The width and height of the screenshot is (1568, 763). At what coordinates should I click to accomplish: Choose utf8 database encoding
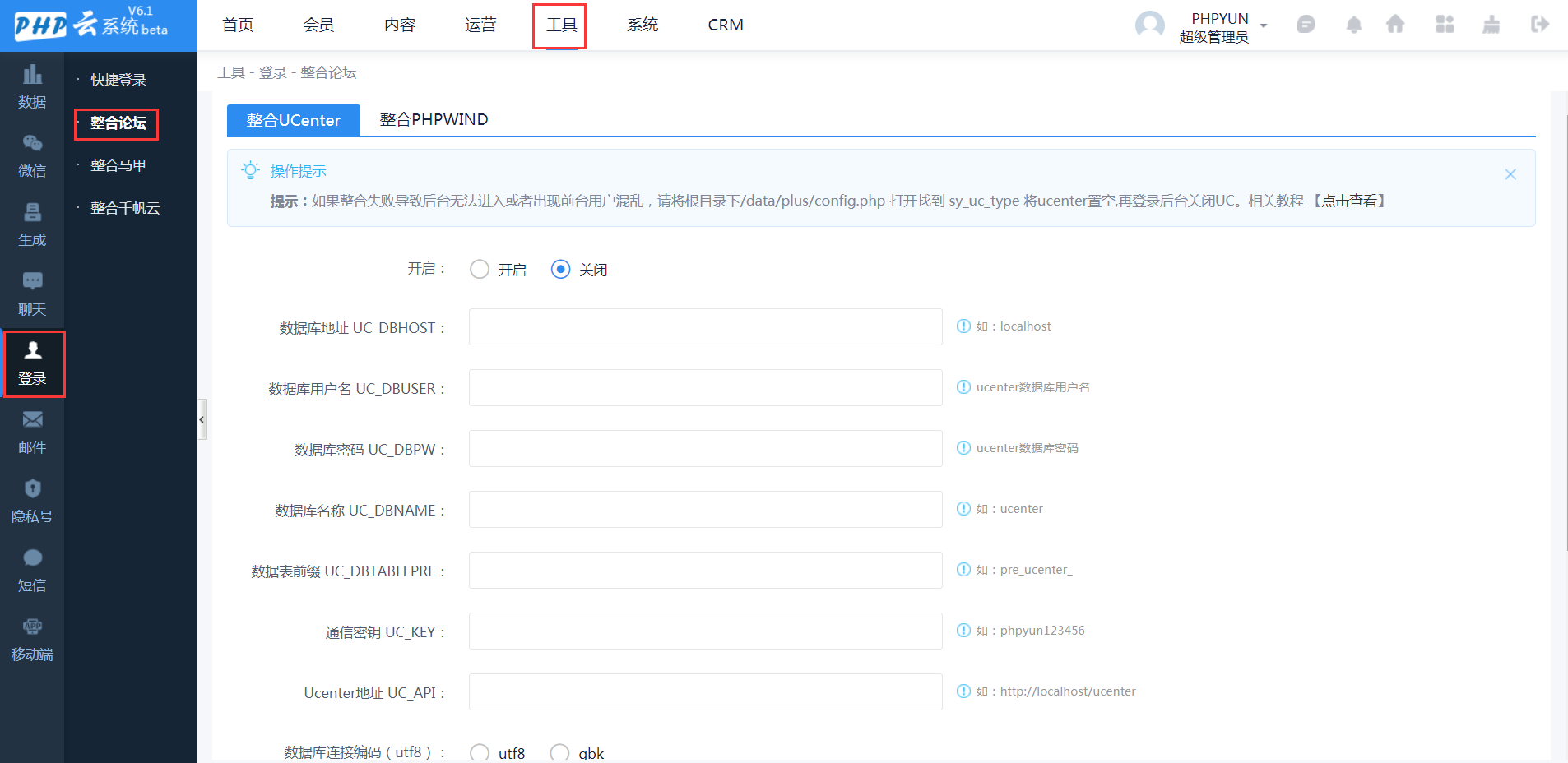point(480,753)
